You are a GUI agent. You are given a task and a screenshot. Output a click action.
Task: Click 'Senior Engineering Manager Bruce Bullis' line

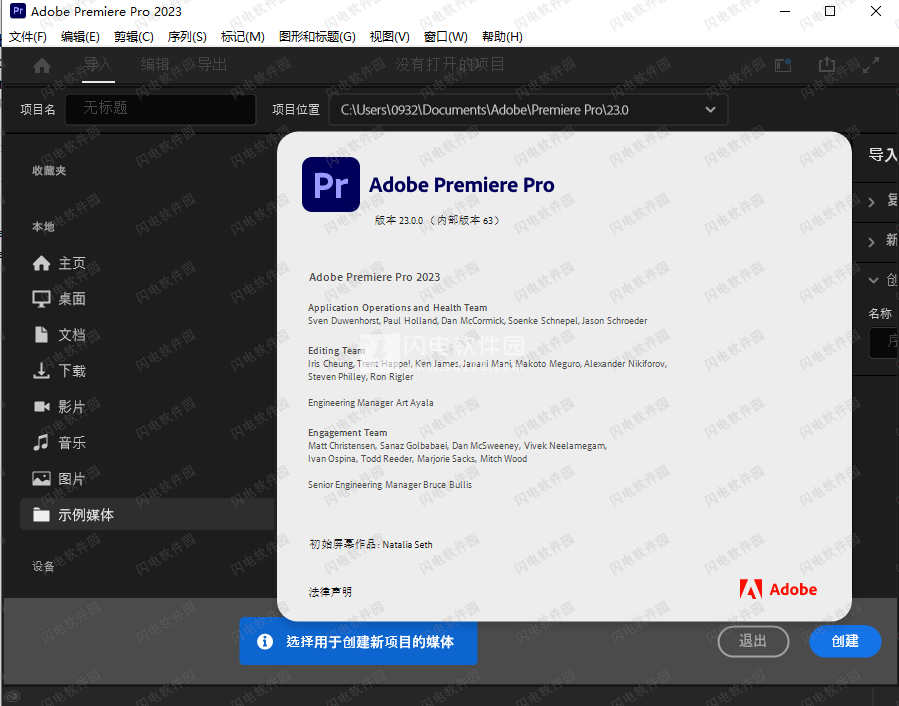390,485
